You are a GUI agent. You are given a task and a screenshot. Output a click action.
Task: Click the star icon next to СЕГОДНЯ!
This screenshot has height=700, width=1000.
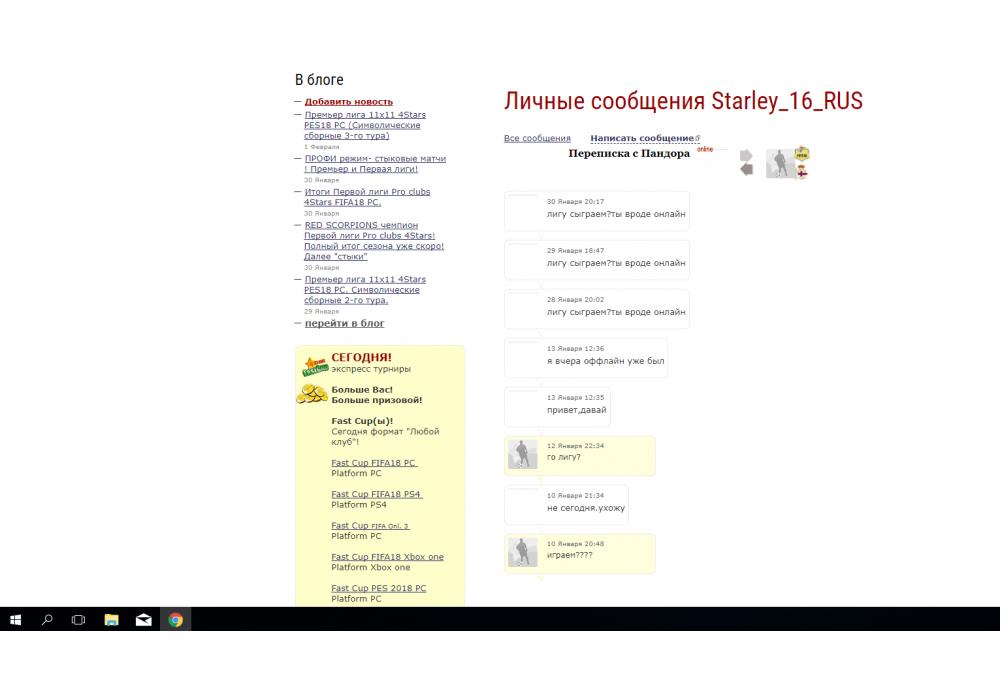click(x=315, y=366)
